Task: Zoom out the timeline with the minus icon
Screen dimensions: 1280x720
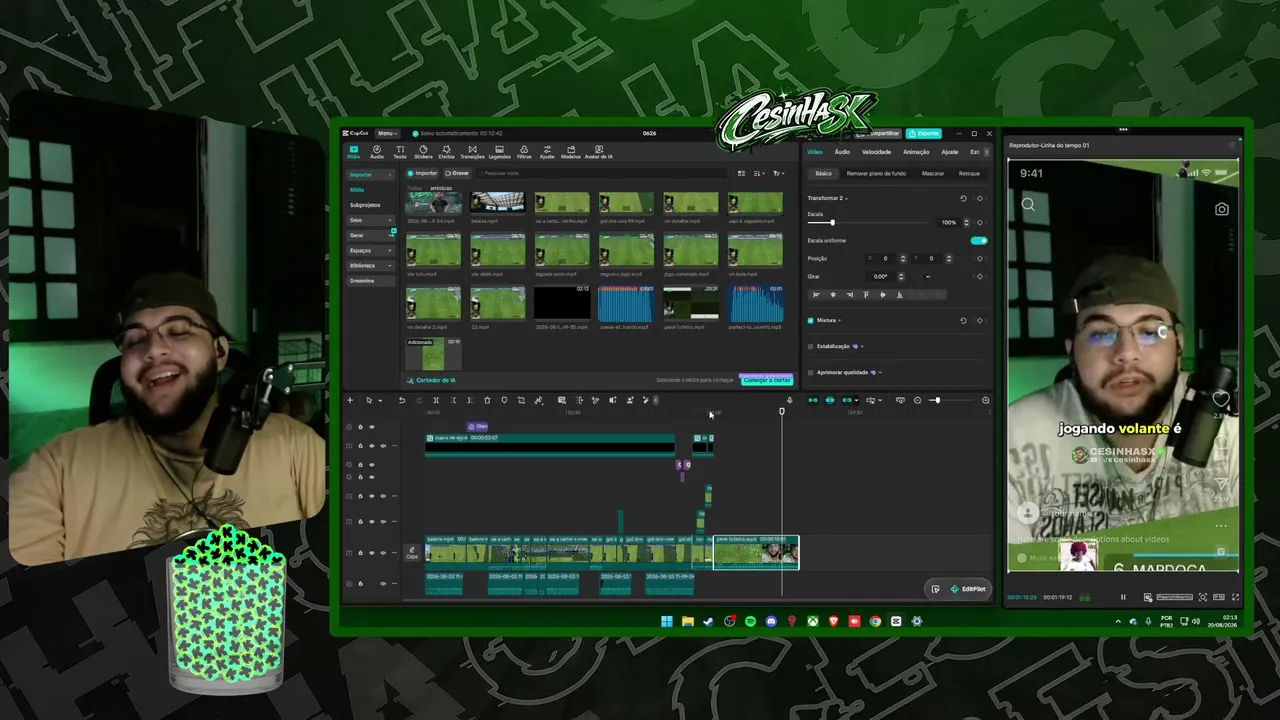Action: 918,400
